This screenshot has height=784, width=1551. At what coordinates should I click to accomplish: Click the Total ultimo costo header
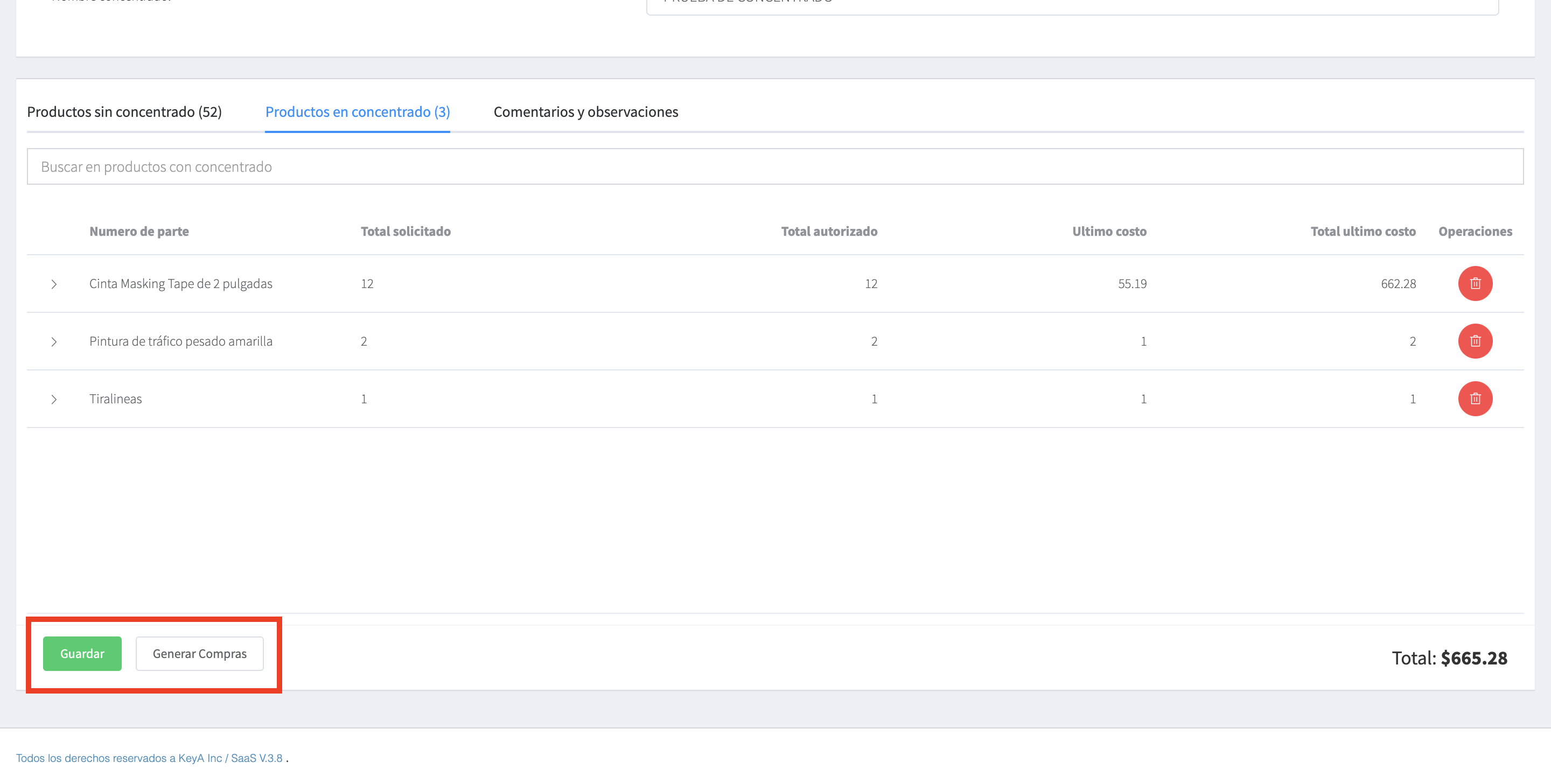[x=1363, y=231]
